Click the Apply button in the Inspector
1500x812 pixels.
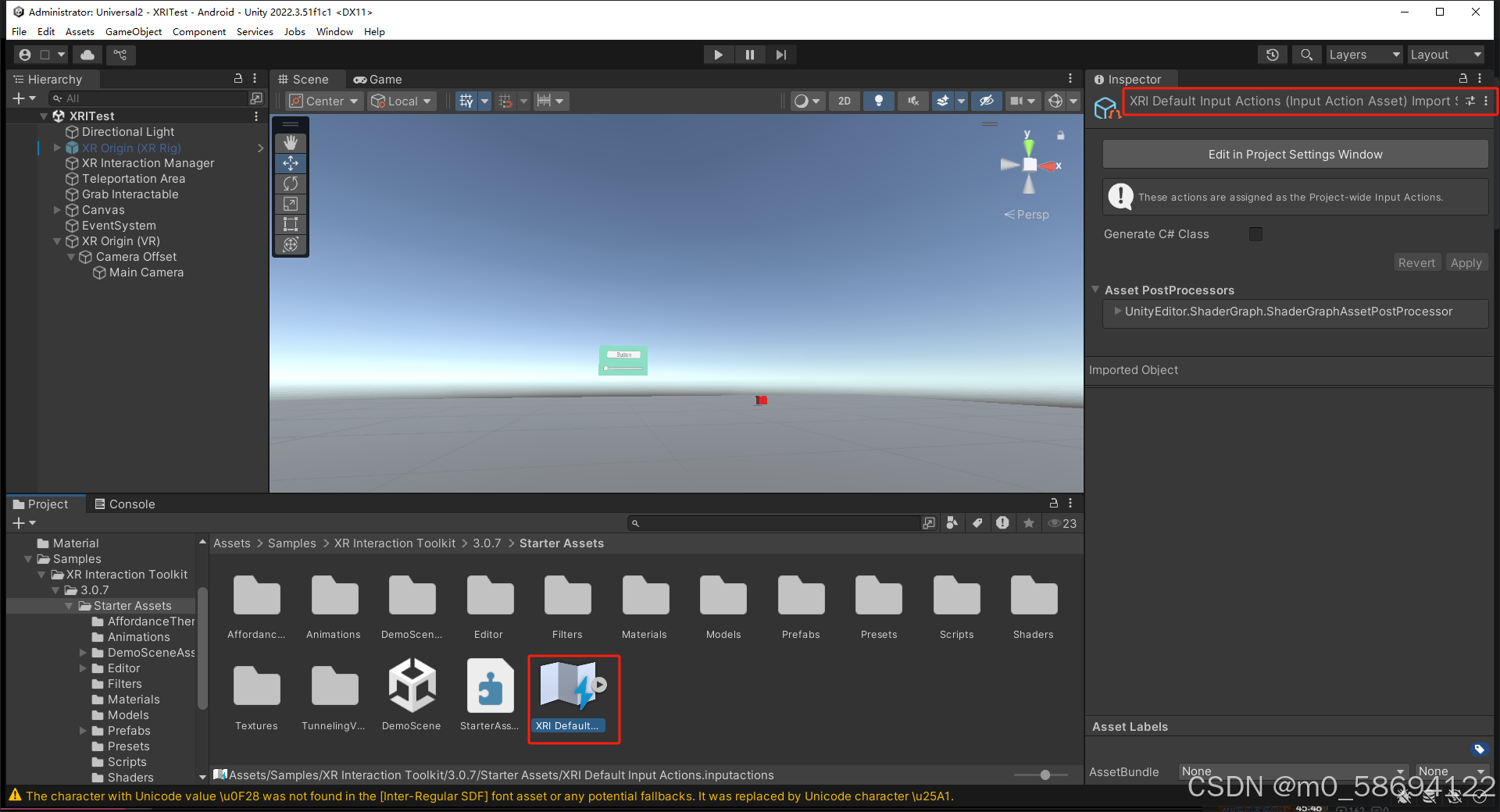(1466, 262)
